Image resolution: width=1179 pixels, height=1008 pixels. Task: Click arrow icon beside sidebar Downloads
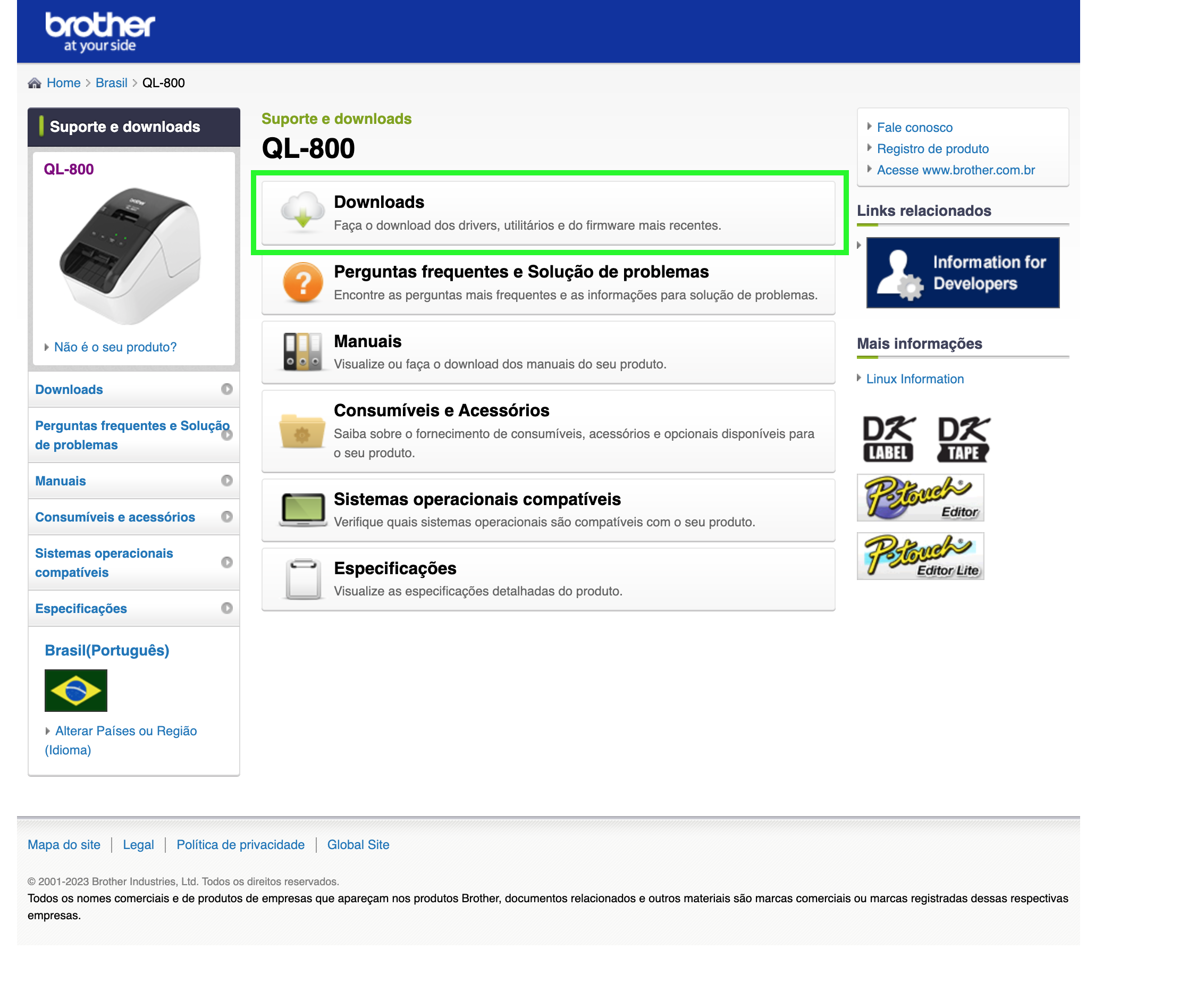click(x=226, y=389)
